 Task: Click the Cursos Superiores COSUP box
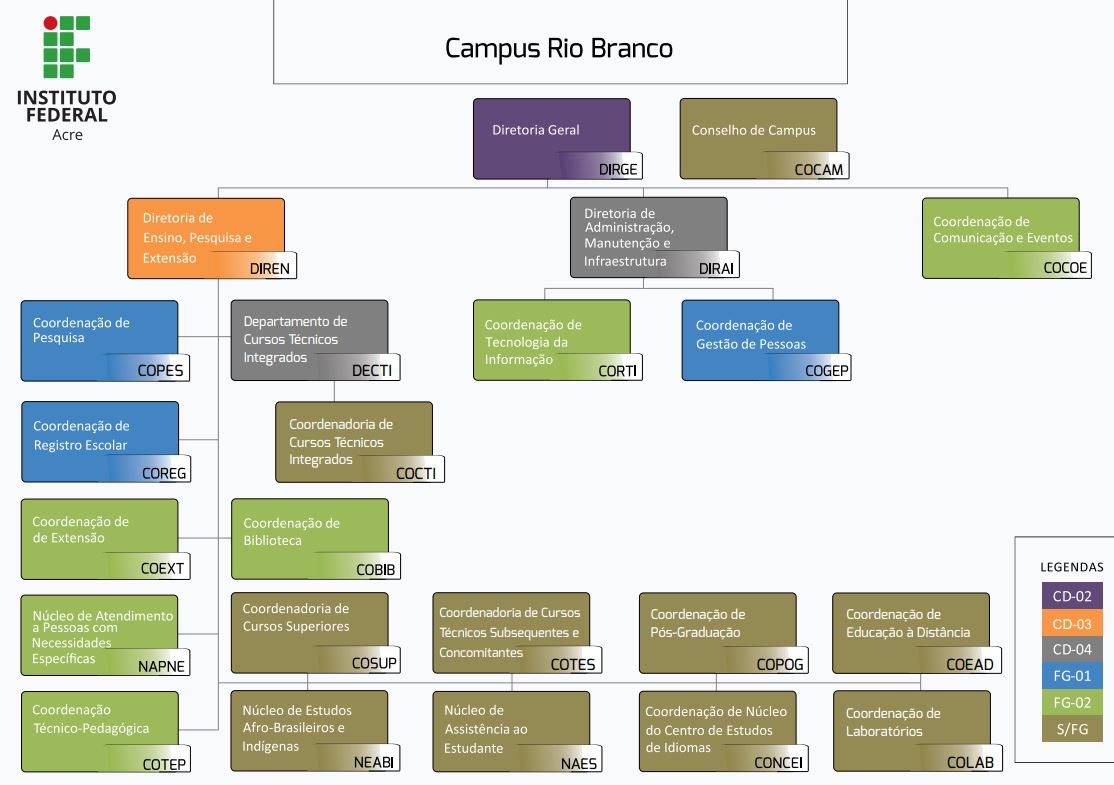point(310,633)
